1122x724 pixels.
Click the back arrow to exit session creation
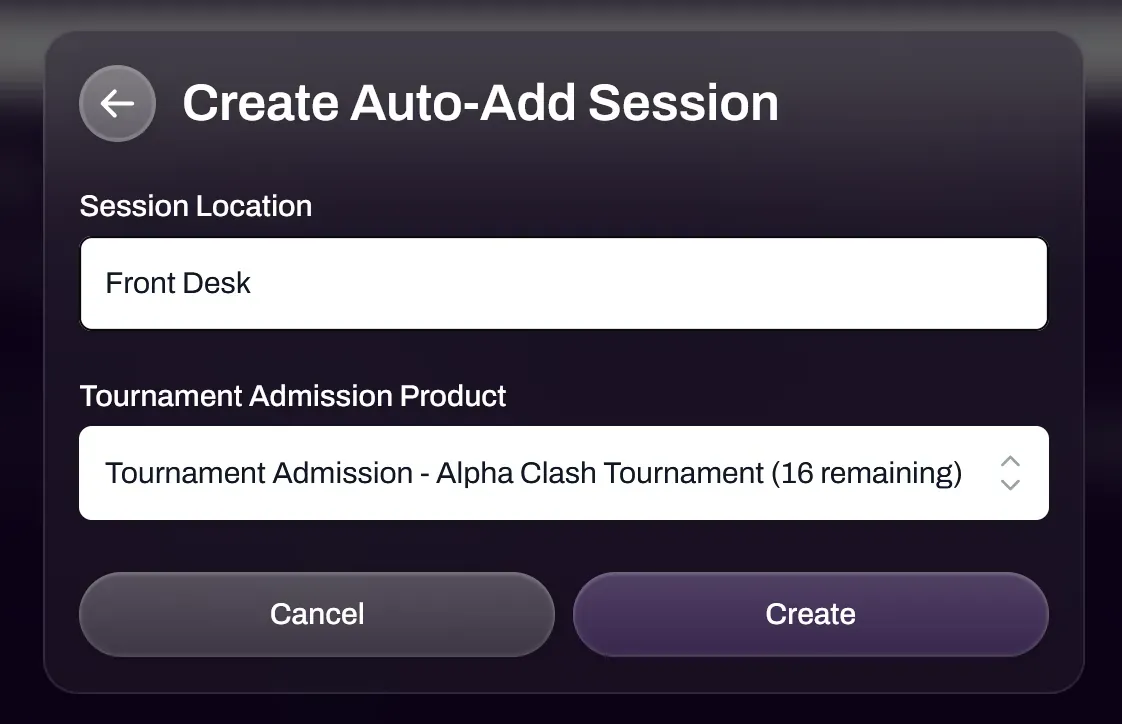[117, 103]
